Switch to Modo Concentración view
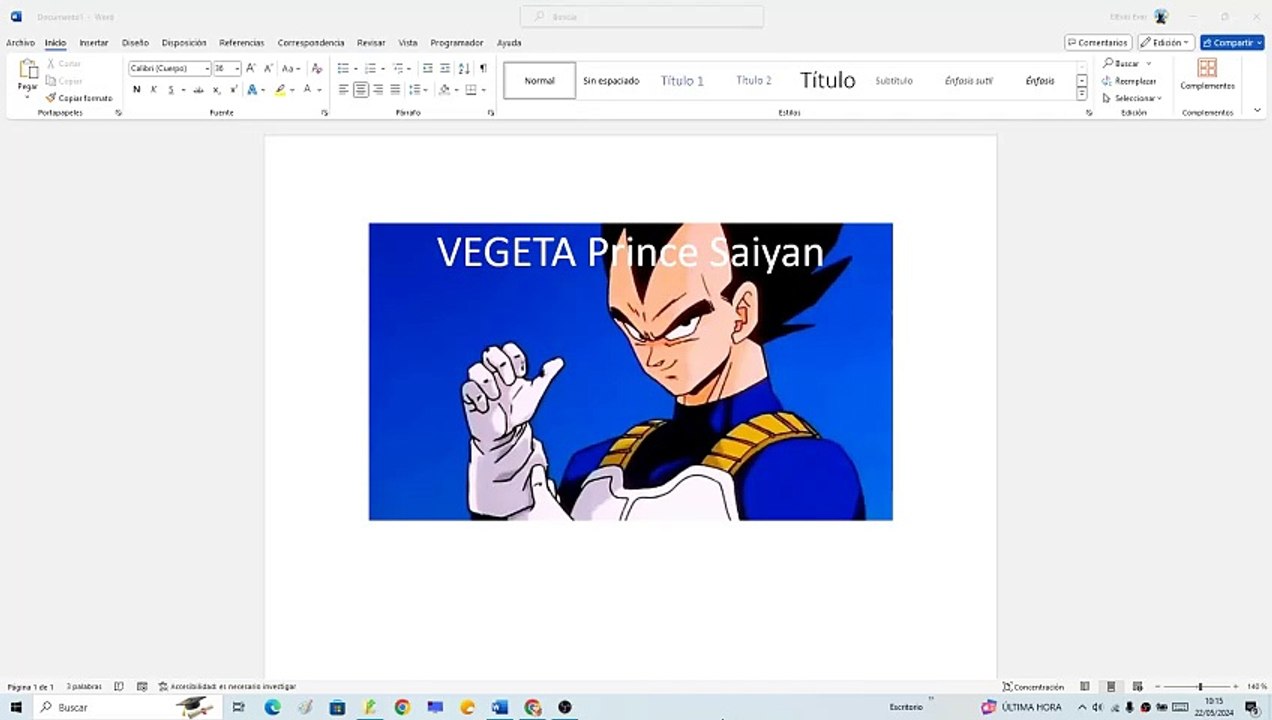The height and width of the screenshot is (720, 1272). [1033, 687]
